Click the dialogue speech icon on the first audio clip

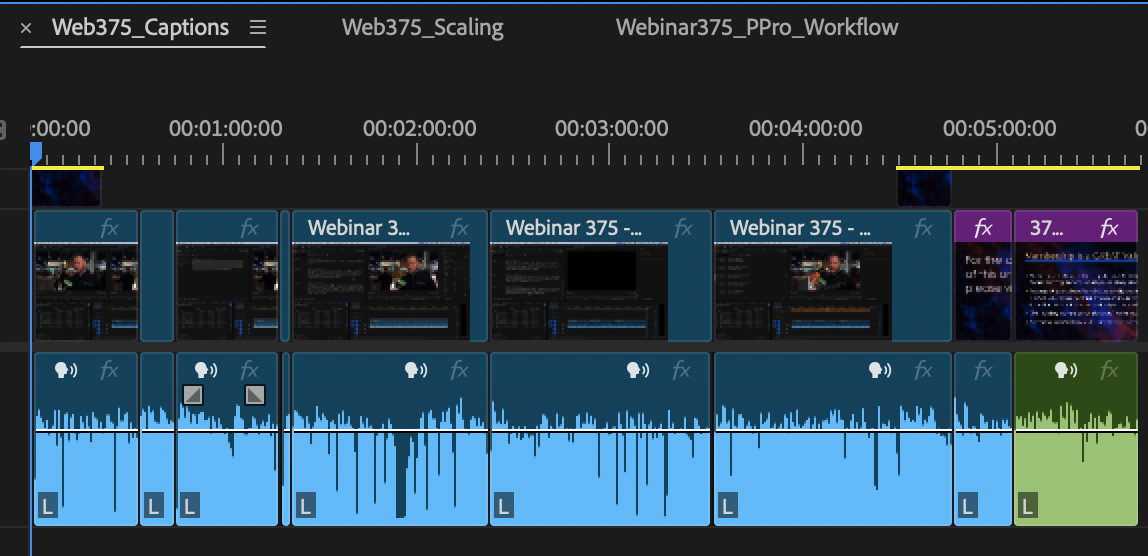tap(67, 370)
